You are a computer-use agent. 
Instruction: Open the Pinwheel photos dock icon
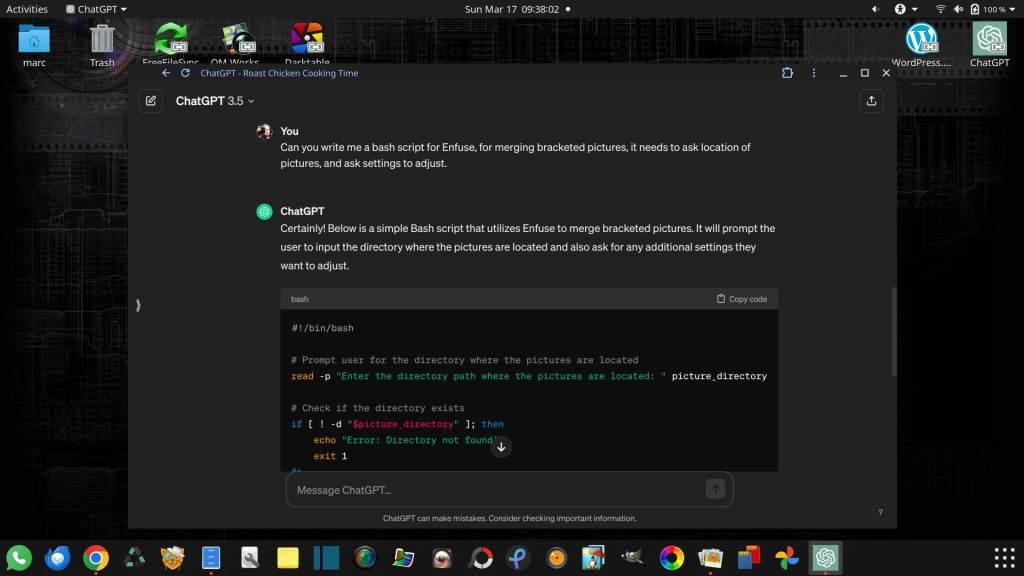[787, 558]
